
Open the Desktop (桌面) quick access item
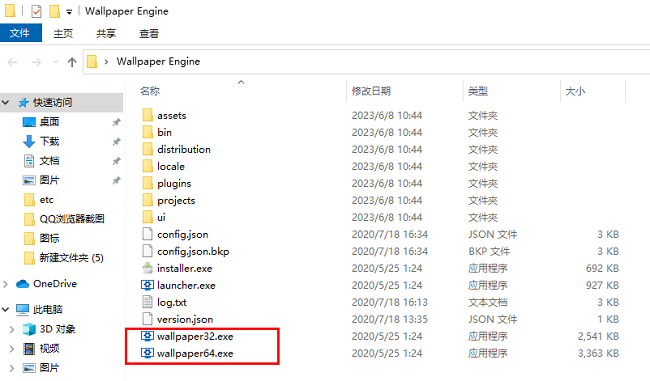coord(49,122)
